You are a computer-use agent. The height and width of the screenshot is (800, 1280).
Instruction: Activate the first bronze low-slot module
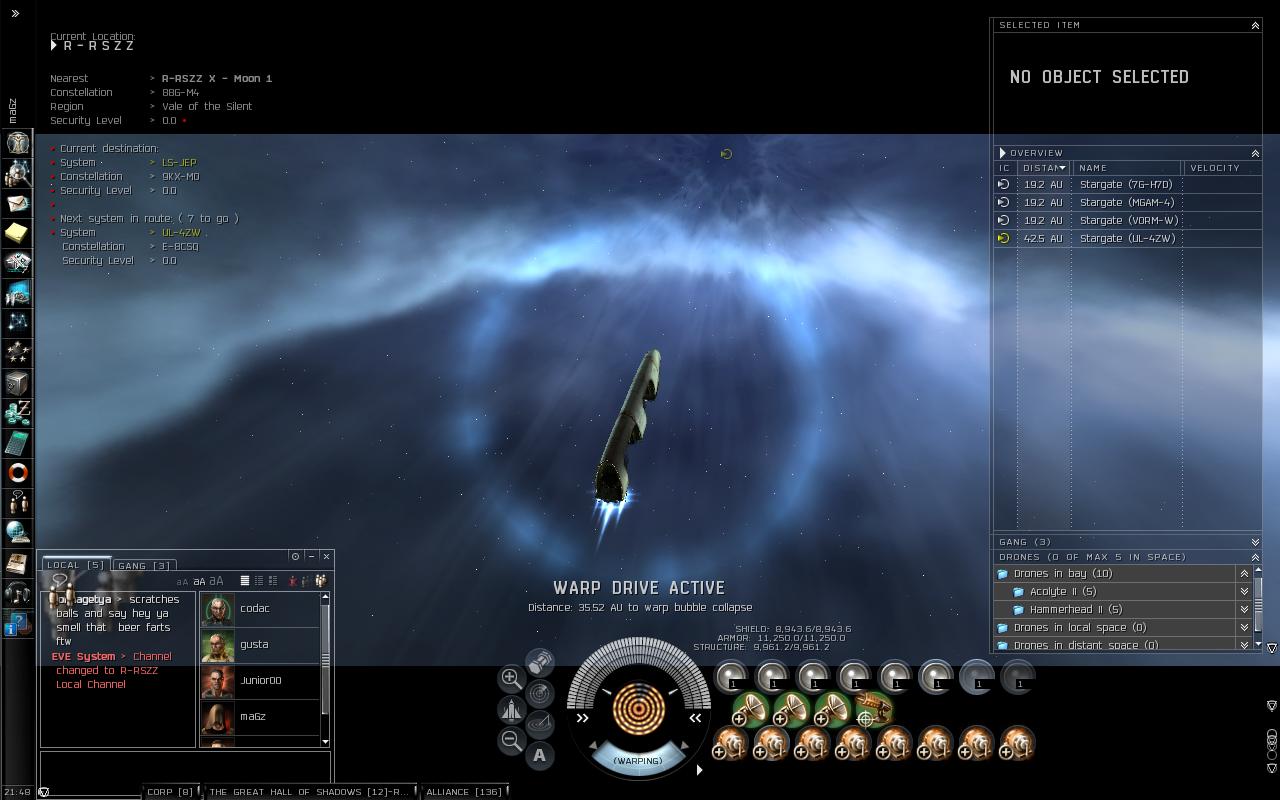tap(731, 743)
